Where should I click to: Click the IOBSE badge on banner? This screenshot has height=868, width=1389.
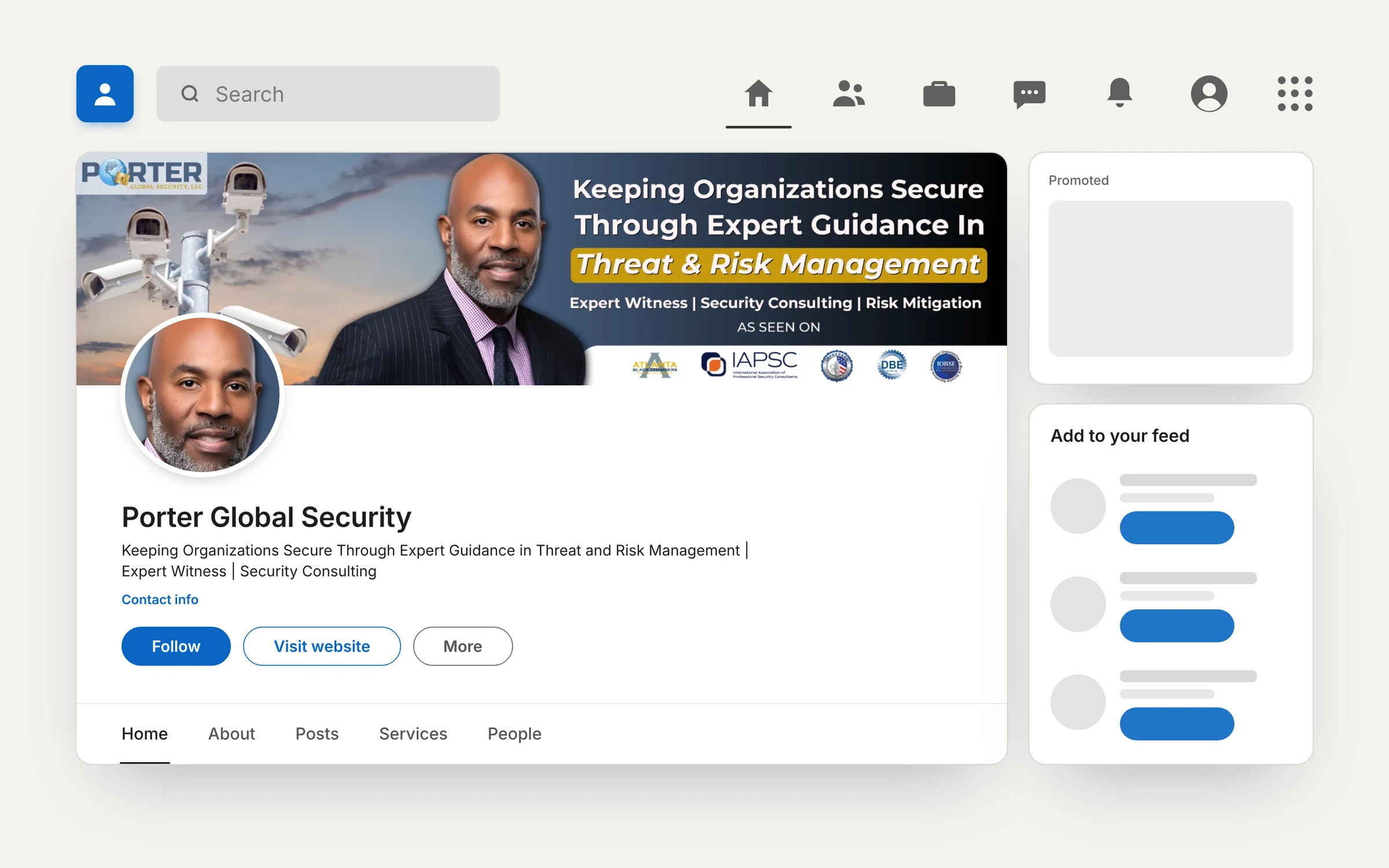point(946,366)
